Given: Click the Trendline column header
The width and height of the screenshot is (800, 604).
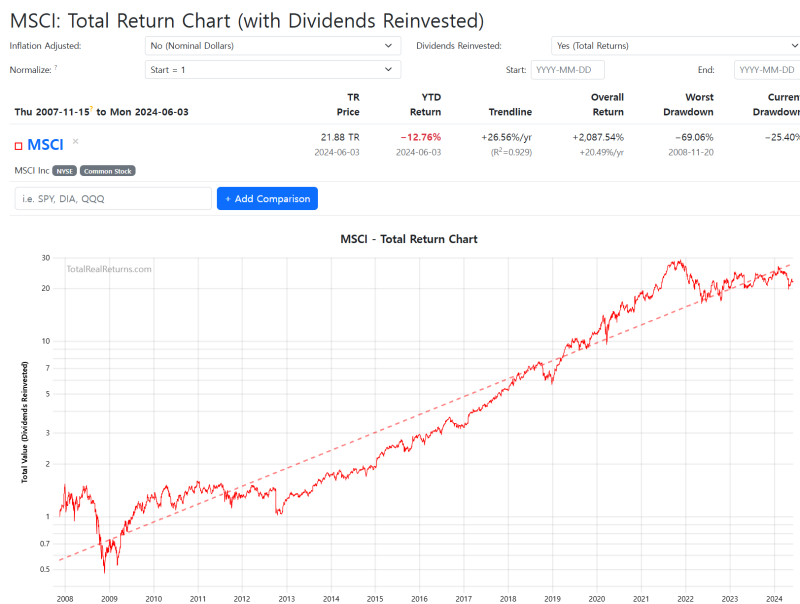Looking at the screenshot, I should [510, 112].
